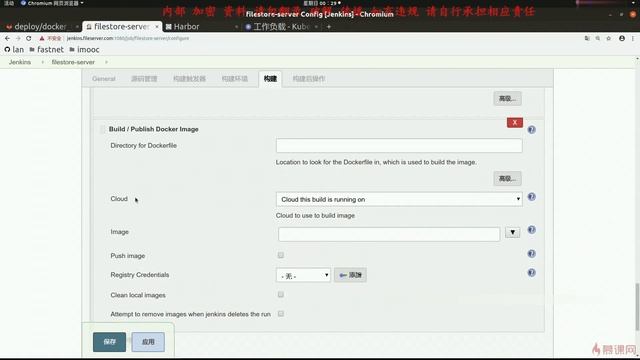Switch to the deploy/docker browser tab
Image resolution: width=640 pixels, height=360 pixels.
(41, 27)
